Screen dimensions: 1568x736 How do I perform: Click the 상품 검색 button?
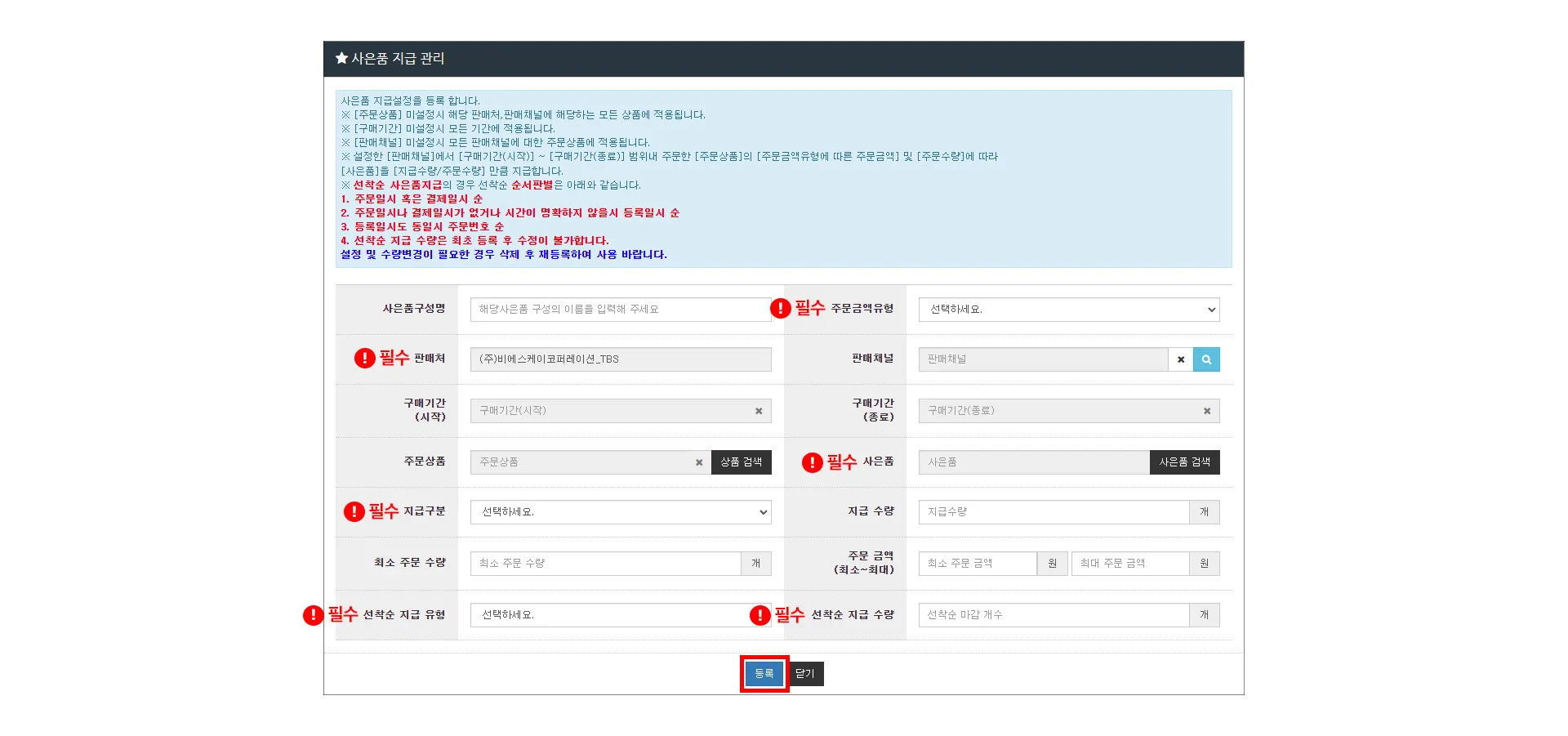coord(742,462)
